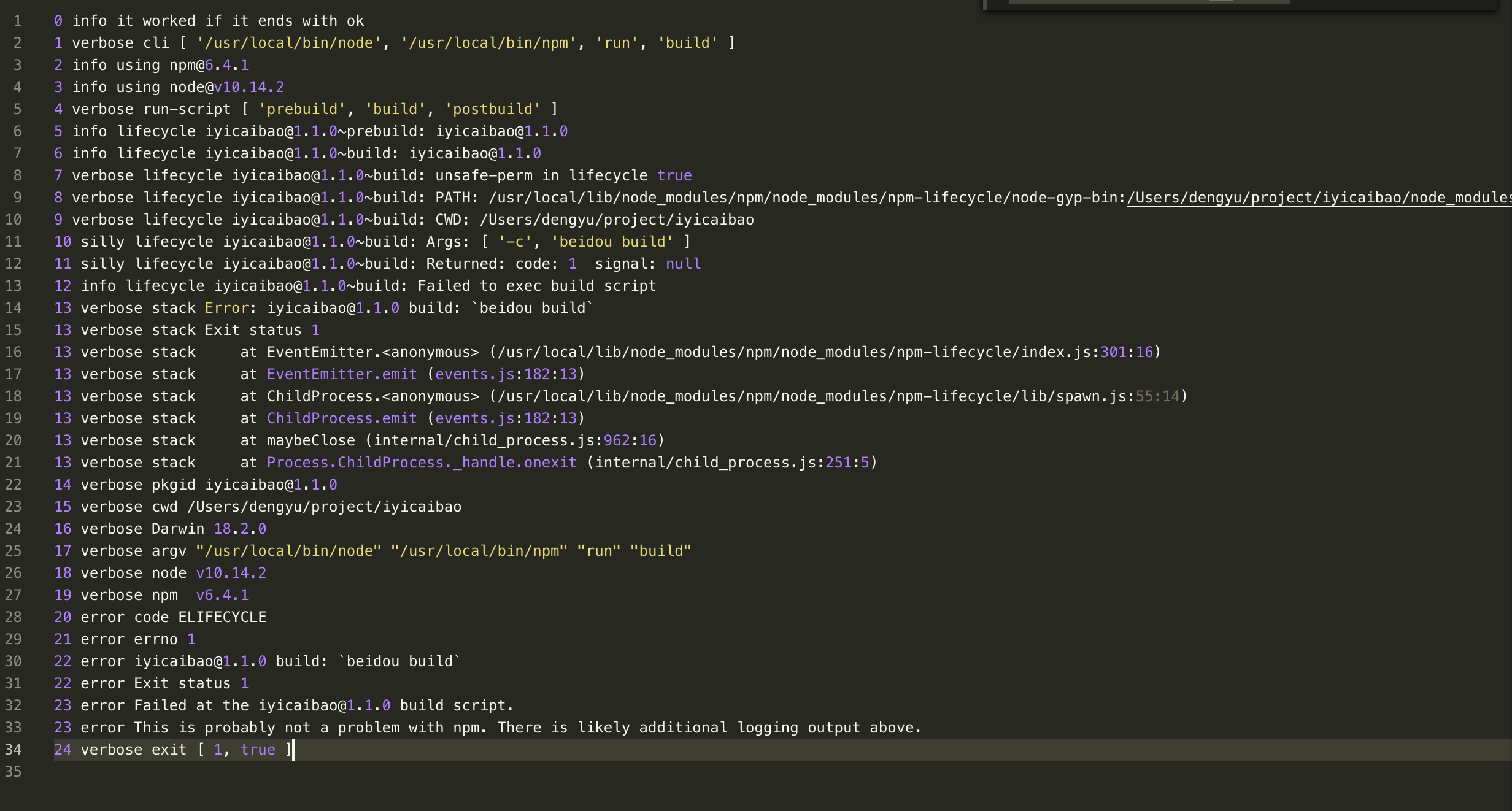This screenshot has height=811, width=1512.
Task: Click 'postbuild' string in run-script line
Action: 493,109
